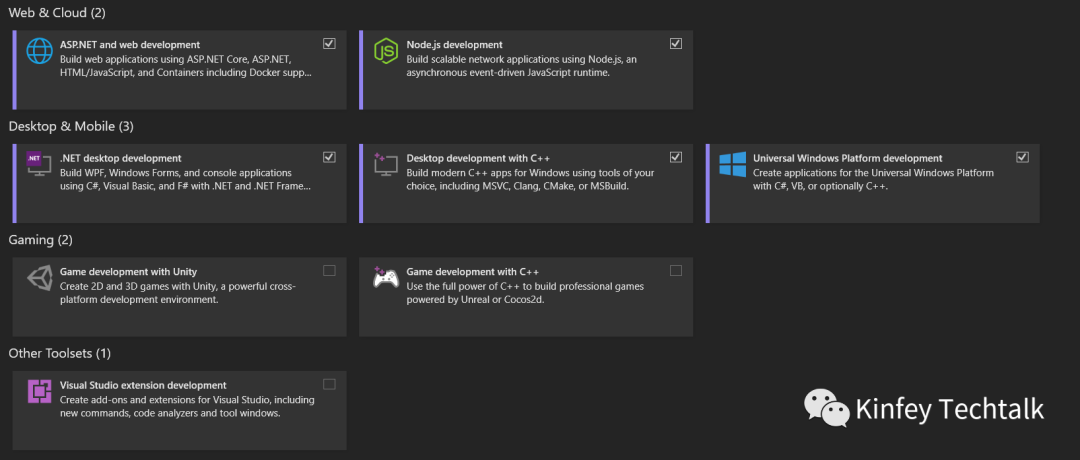The image size is (1080, 460).
Task: Uncheck Universal Windows Platform development checkbox
Action: 1022,157
